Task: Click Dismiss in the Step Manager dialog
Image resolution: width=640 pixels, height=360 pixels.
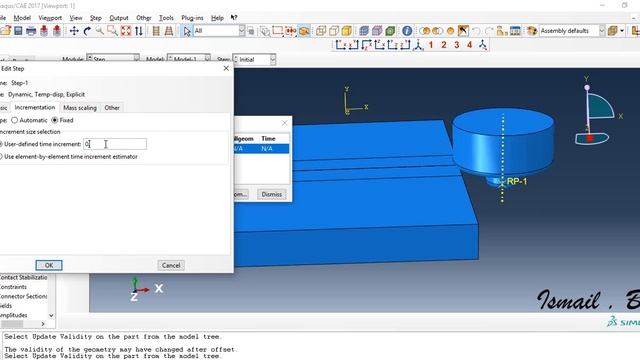Action: click(272, 194)
